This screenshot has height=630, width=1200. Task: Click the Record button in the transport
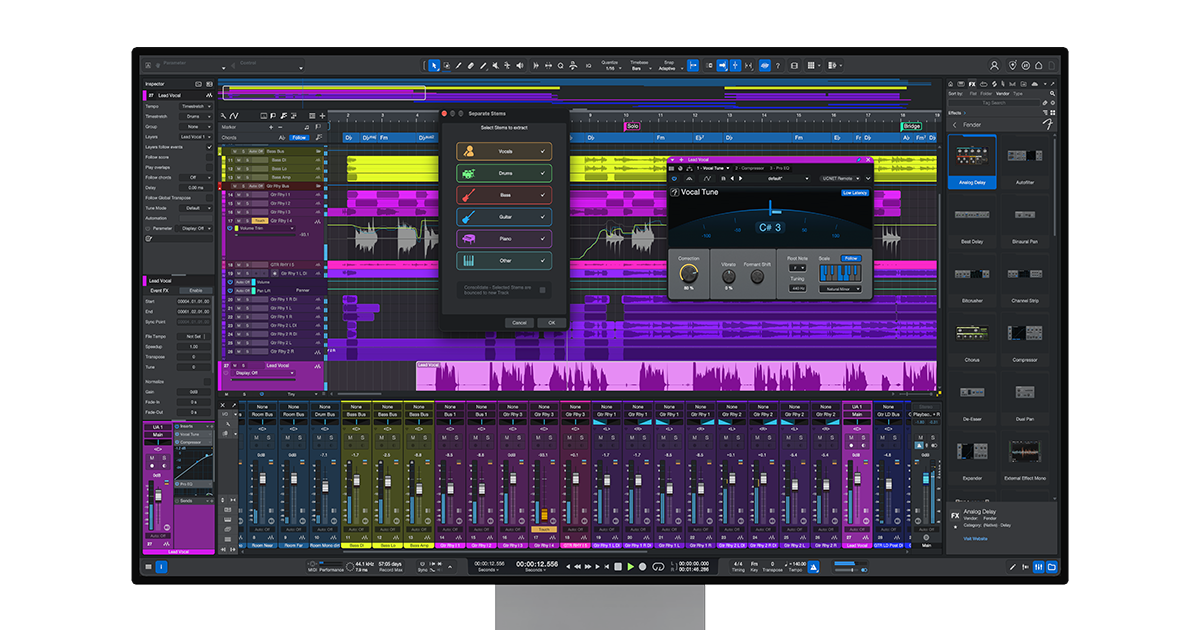pos(642,567)
